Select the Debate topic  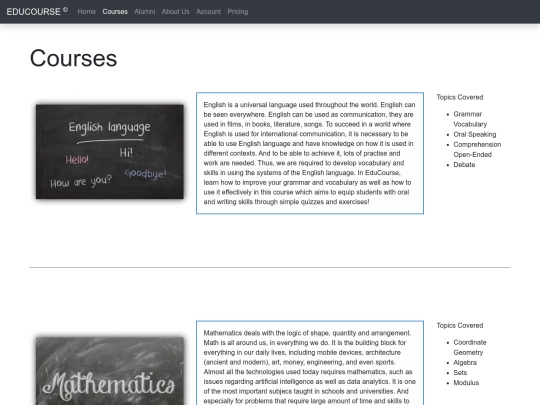(464, 165)
